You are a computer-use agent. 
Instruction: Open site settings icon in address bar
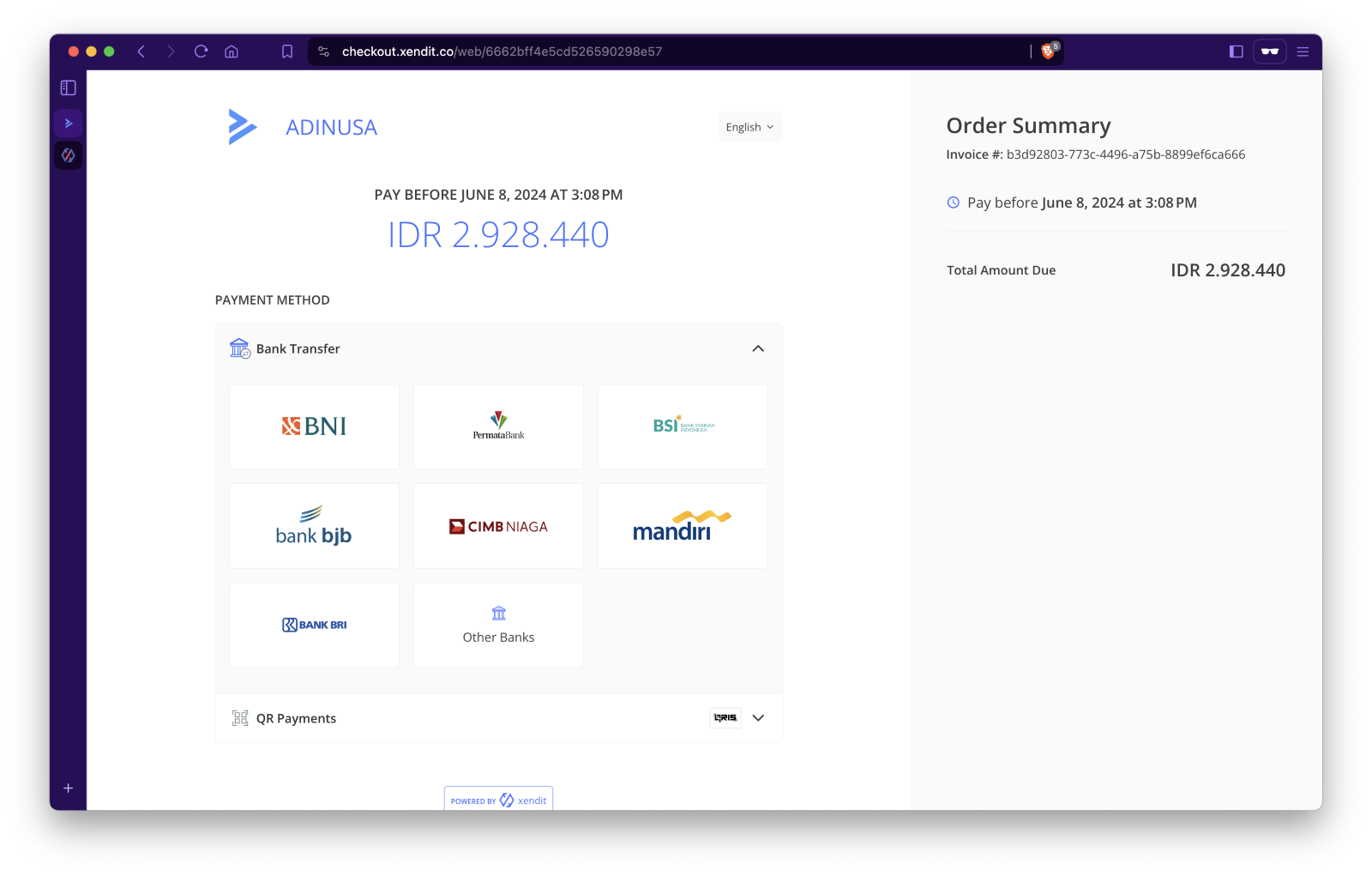pos(323,51)
